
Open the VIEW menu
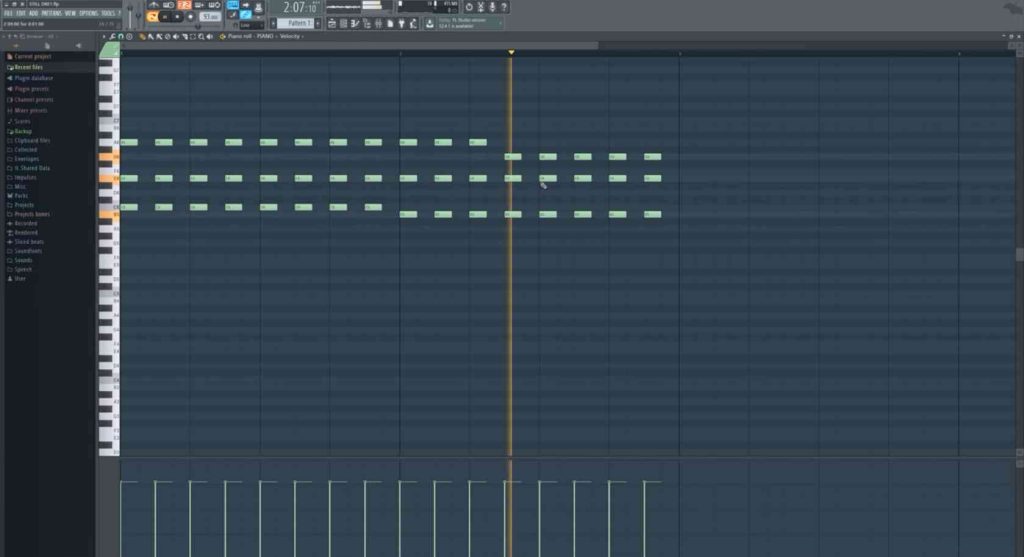click(70, 13)
